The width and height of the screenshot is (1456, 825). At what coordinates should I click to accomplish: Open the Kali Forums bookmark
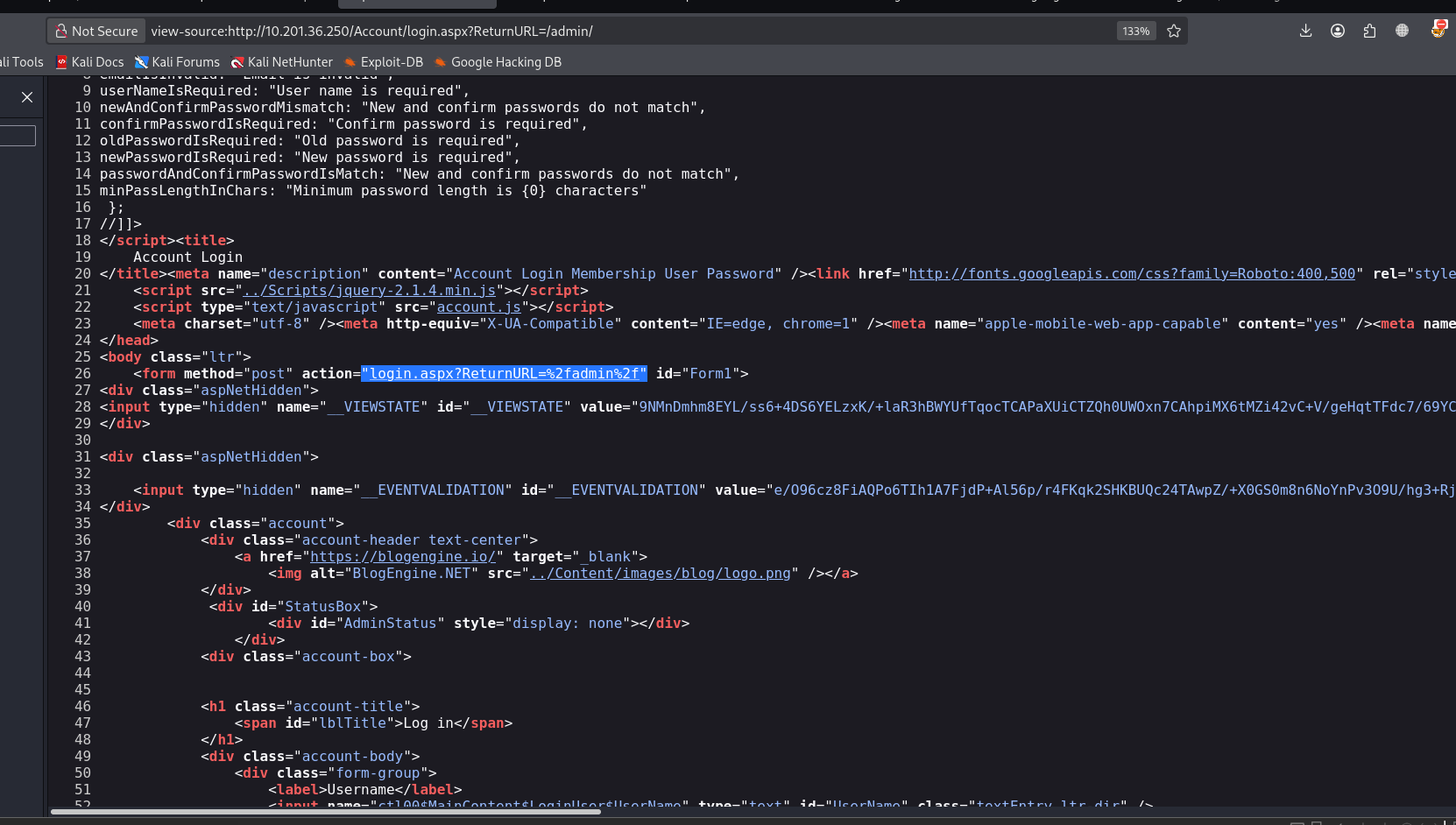(177, 62)
